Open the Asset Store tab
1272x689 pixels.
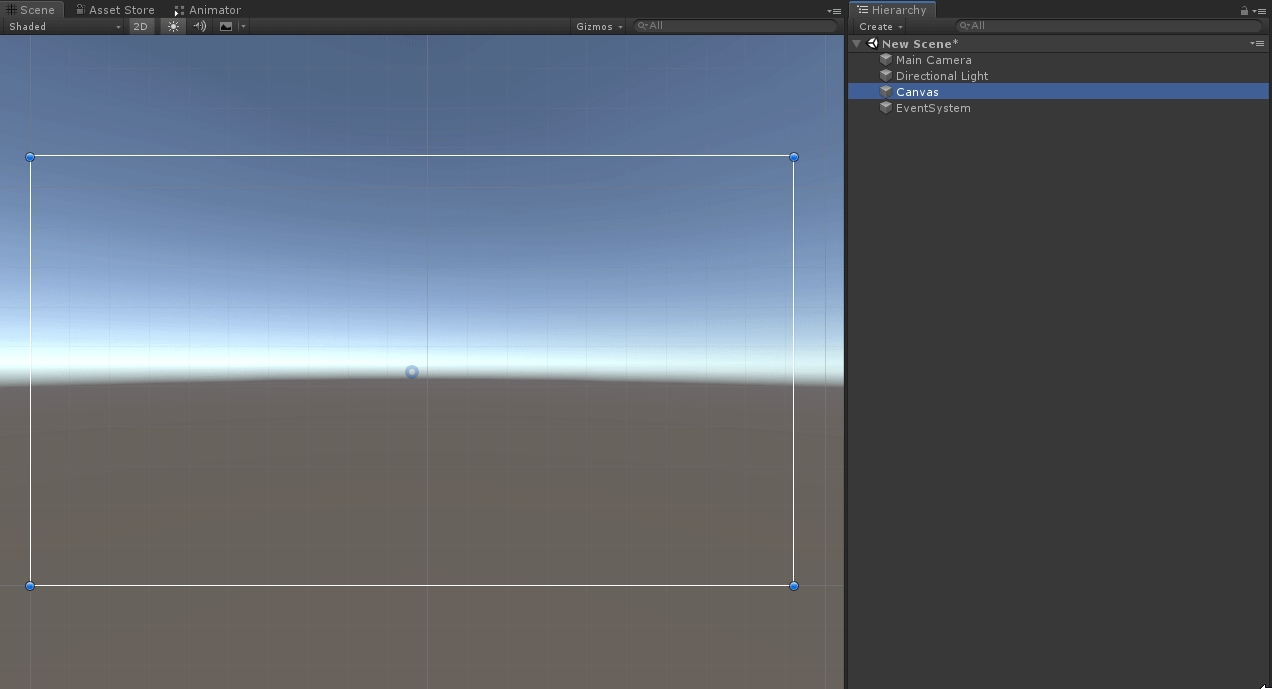point(115,10)
